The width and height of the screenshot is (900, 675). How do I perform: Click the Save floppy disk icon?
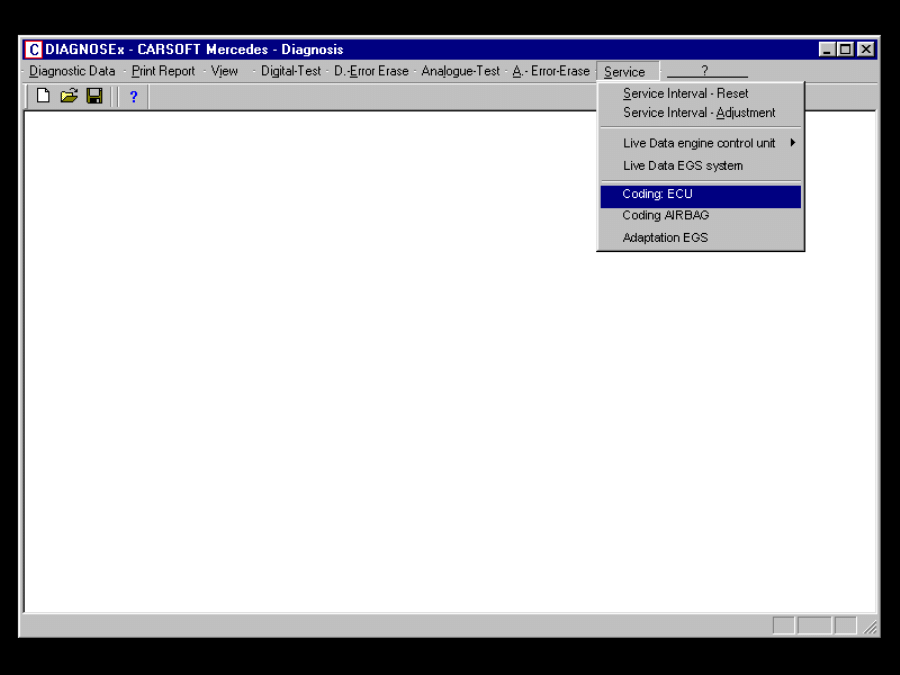point(94,96)
